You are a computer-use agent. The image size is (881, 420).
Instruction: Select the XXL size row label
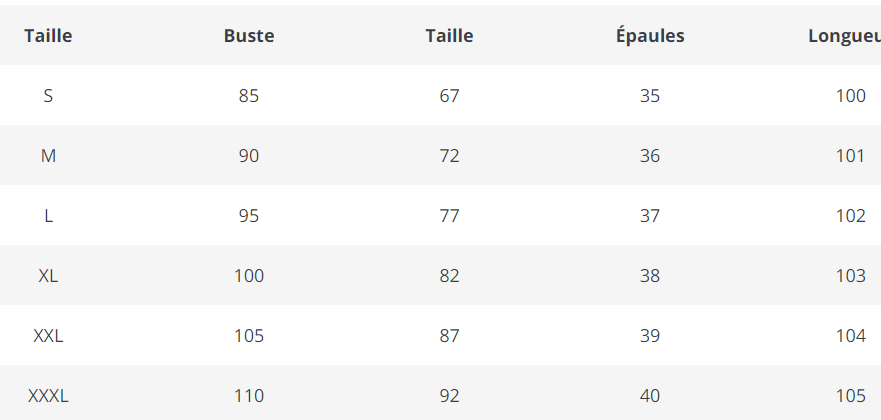click(48, 336)
